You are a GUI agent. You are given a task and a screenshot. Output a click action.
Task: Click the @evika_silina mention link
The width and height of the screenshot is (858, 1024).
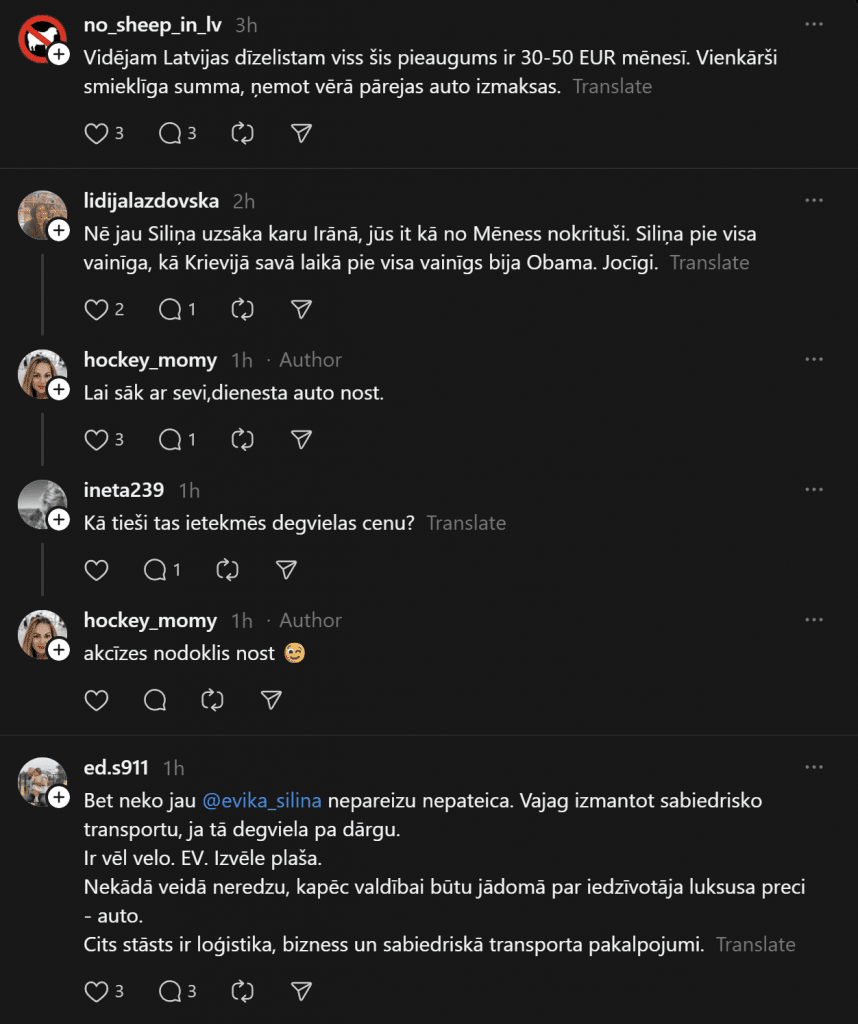pyautogui.click(x=263, y=801)
